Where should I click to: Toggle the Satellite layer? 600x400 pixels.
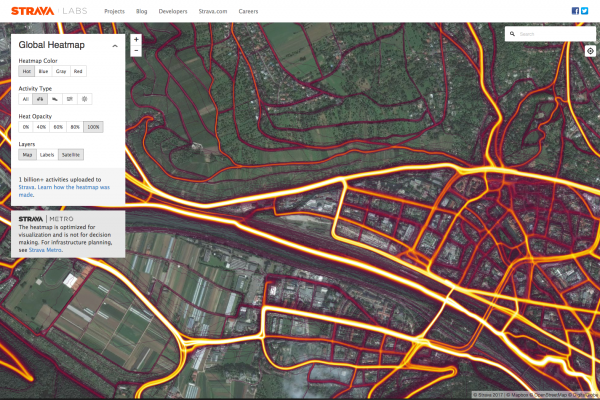pos(71,155)
